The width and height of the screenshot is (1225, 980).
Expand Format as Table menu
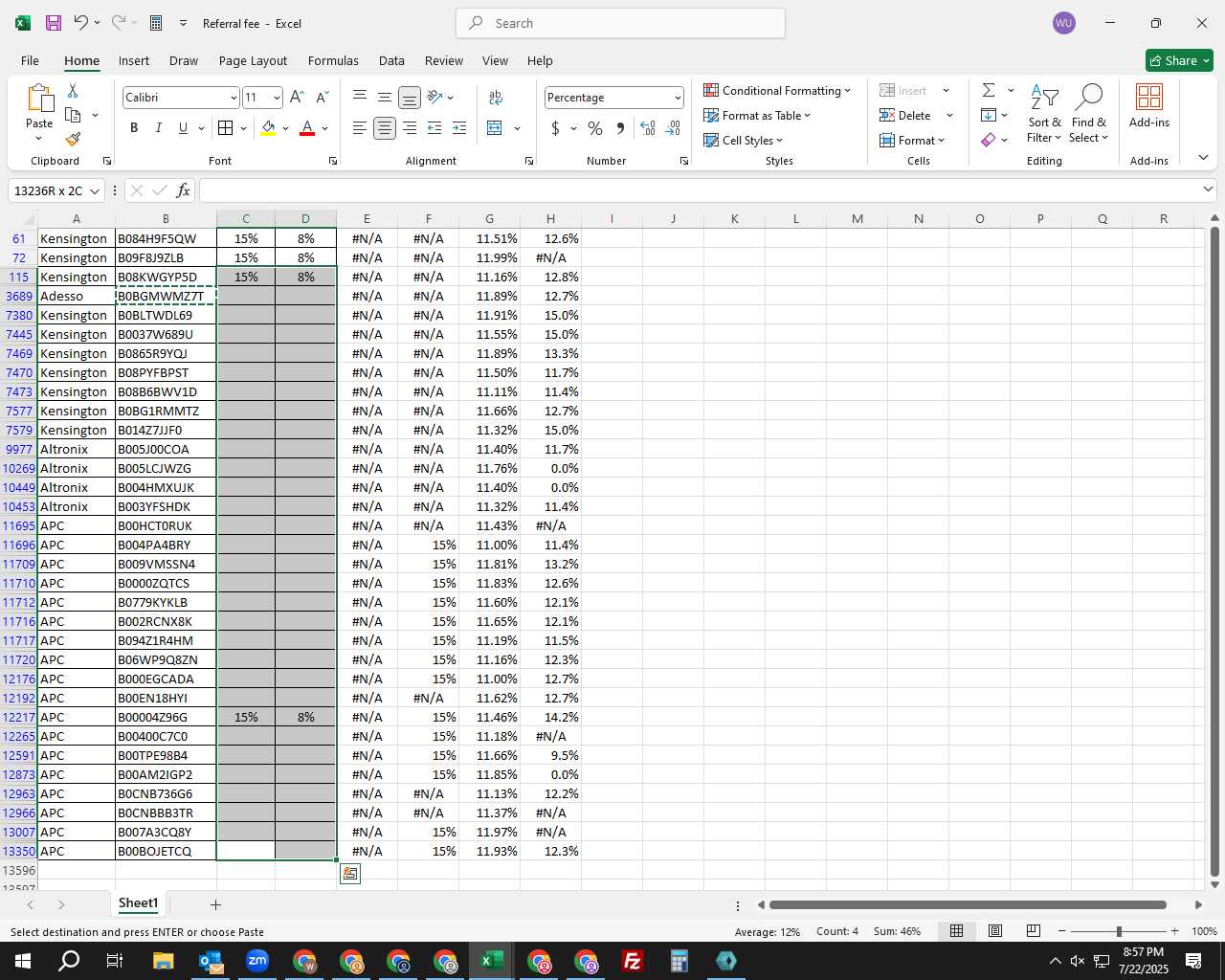tap(757, 115)
